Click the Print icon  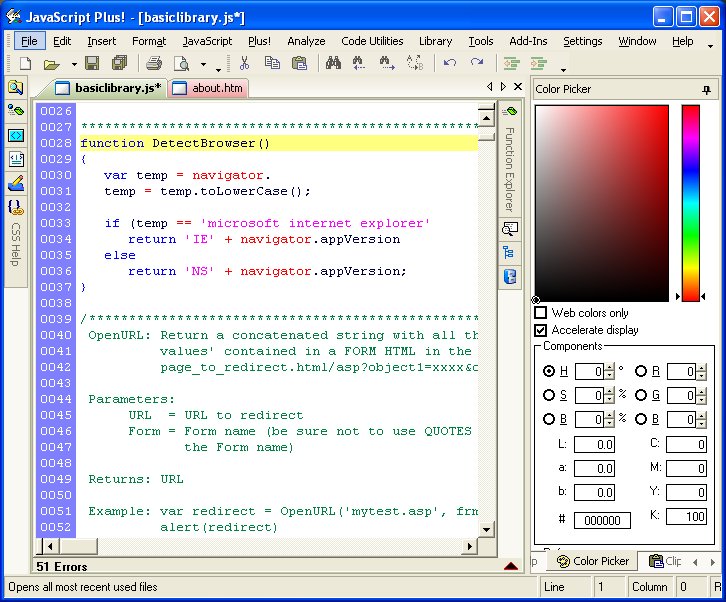154,63
